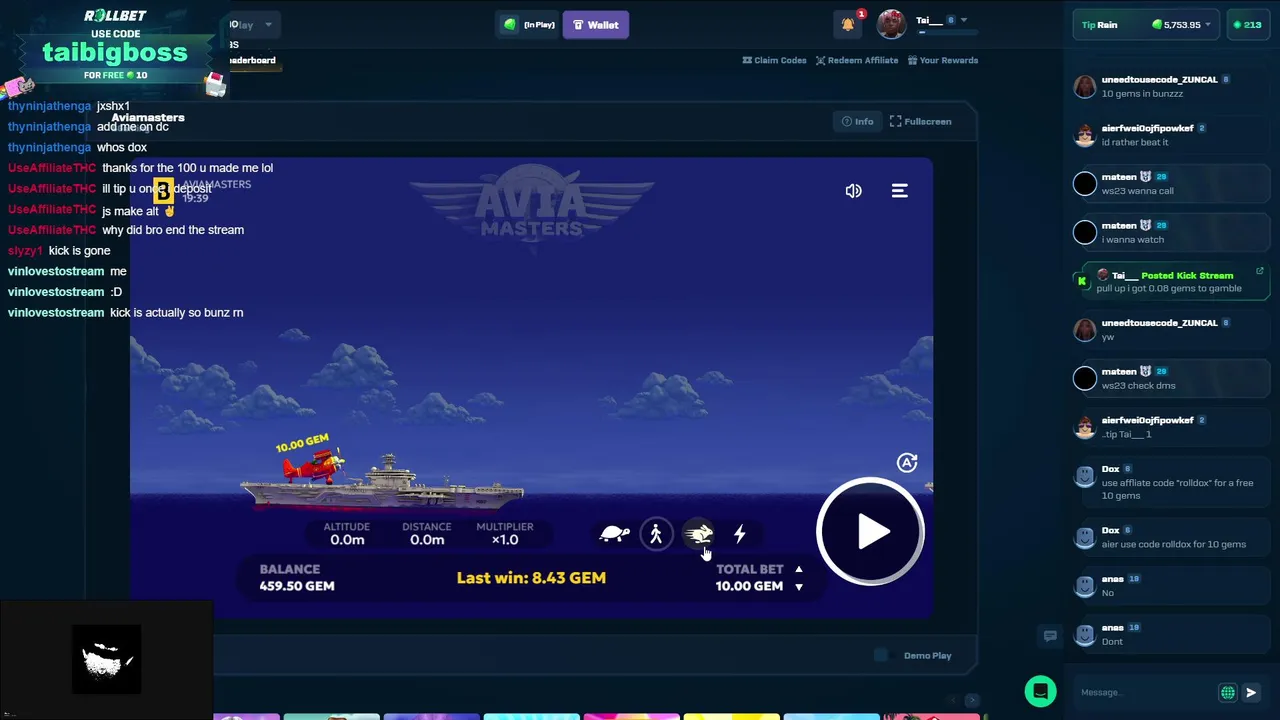The height and width of the screenshot is (720, 1280).
Task: Open the chat language globe icon
Action: [1227, 692]
